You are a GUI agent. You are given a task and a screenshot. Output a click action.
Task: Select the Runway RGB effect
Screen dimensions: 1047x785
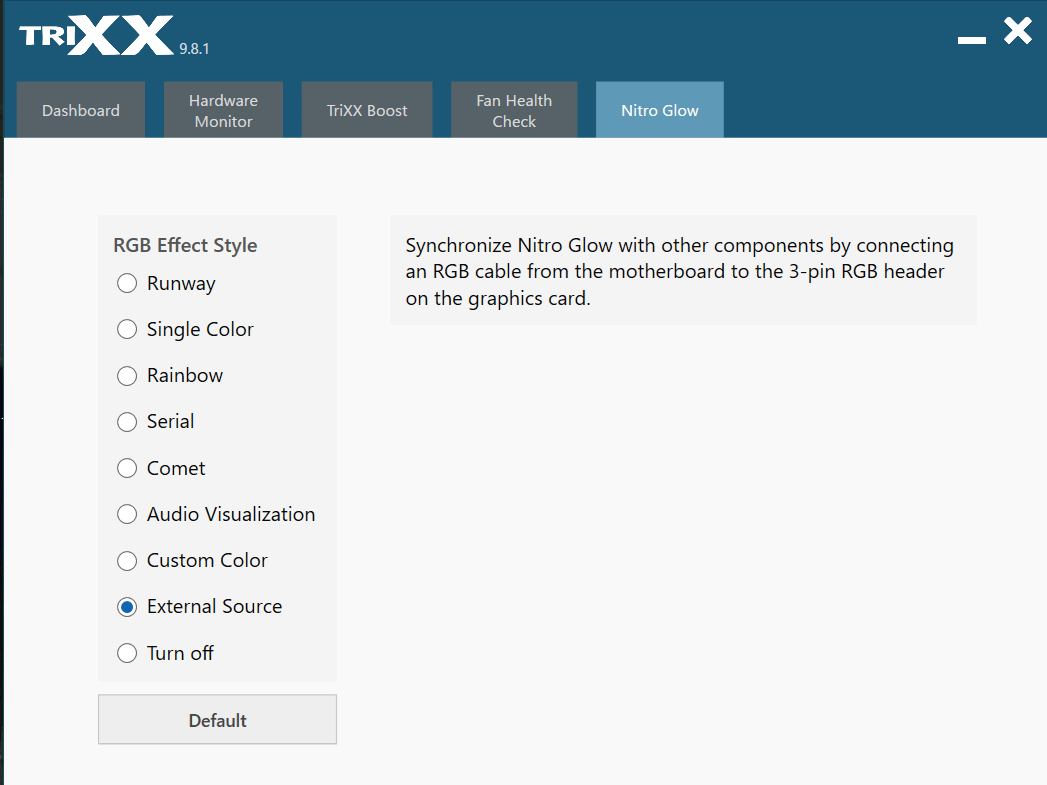coord(127,284)
